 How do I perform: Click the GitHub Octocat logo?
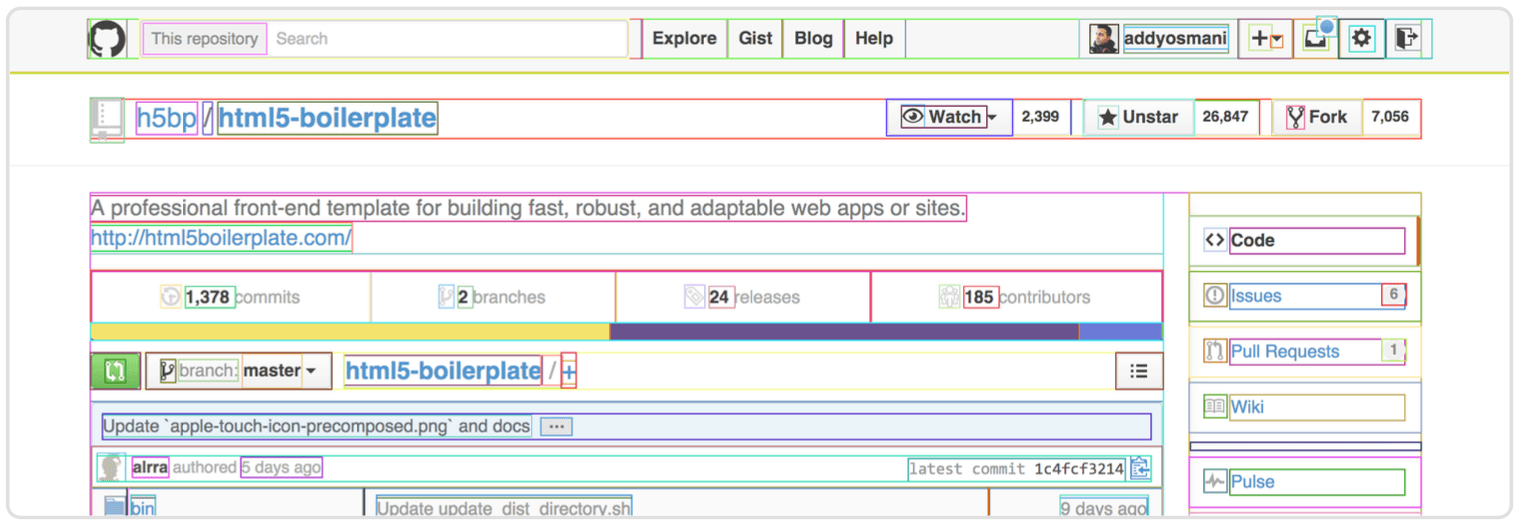[x=107, y=39]
